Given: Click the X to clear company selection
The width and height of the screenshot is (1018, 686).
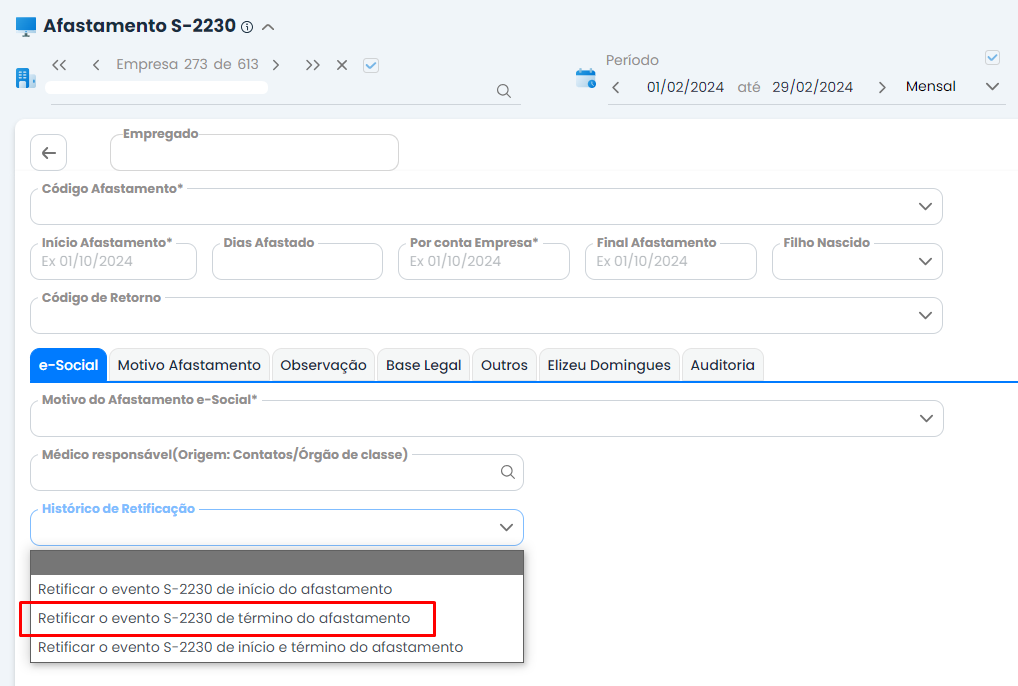Looking at the screenshot, I should 341,64.
